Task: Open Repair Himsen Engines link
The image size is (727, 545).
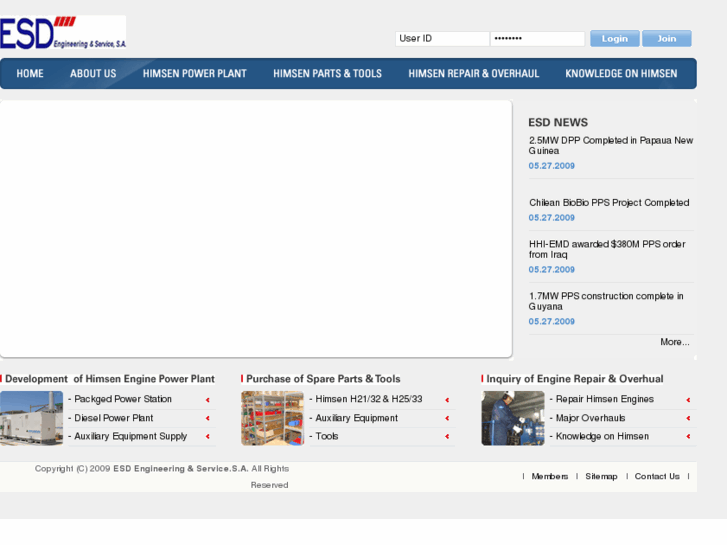Action: [x=605, y=399]
